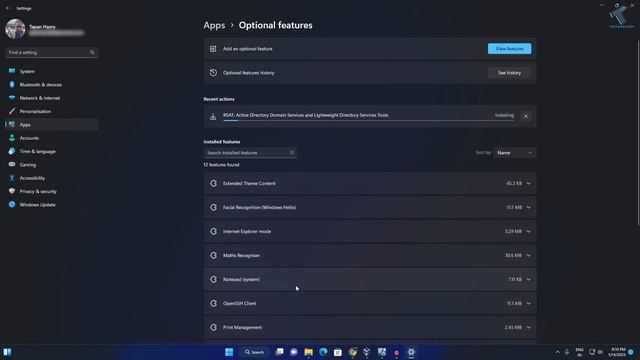Expand Facial Recognition (Windows Hello) entry

pyautogui.click(x=529, y=208)
